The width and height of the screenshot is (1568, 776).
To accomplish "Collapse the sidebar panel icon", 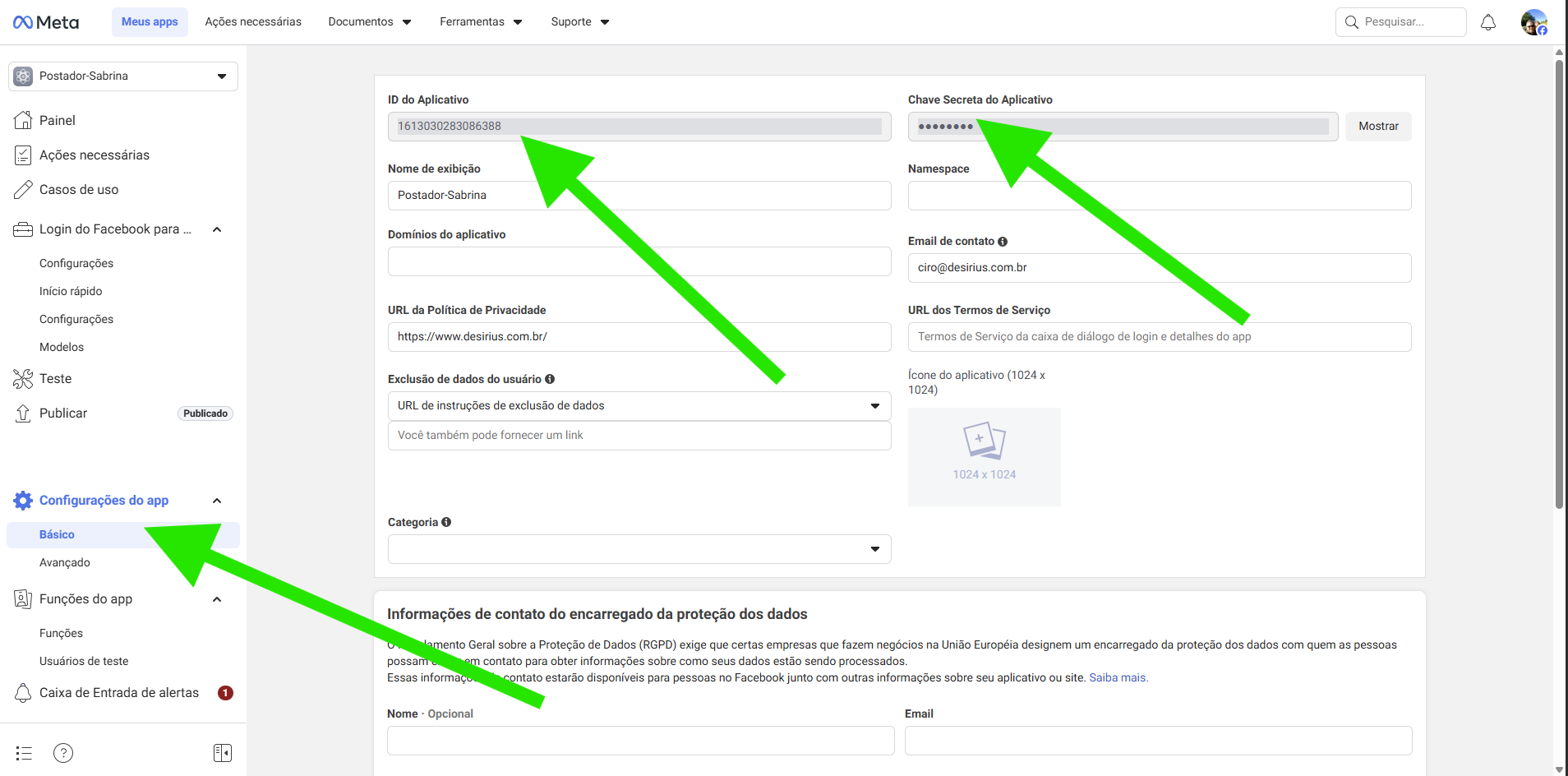I will [223, 753].
